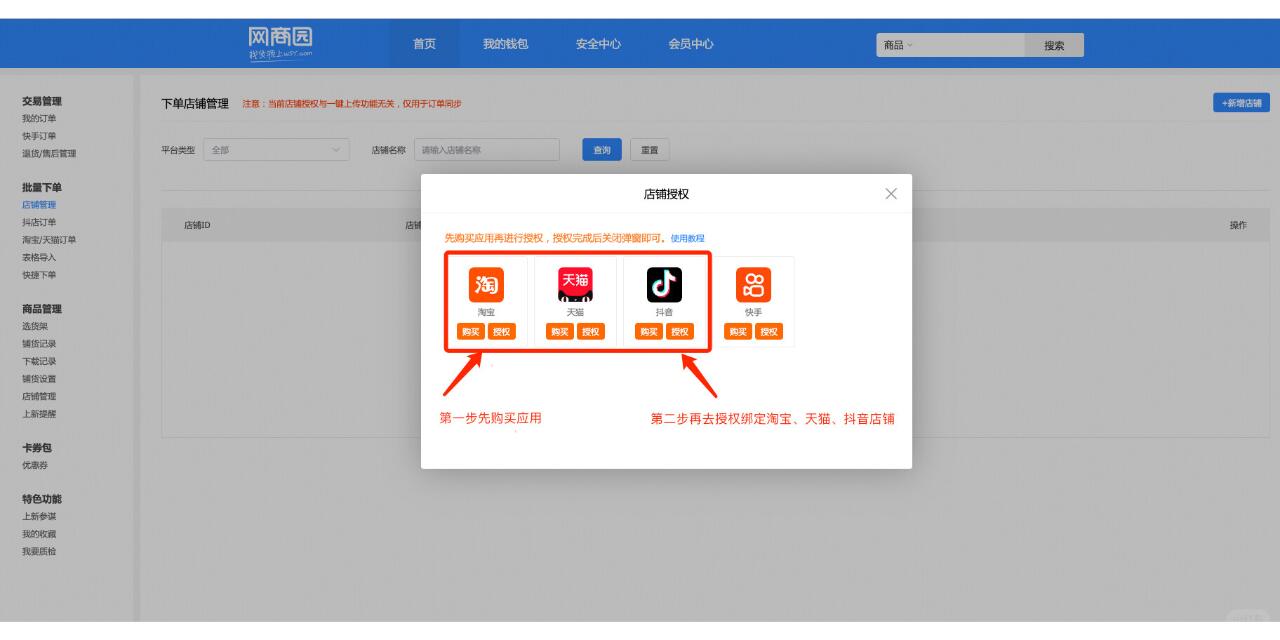Select 店铺管理 under 批量下单
The width and height of the screenshot is (1280, 640).
tap(39, 205)
